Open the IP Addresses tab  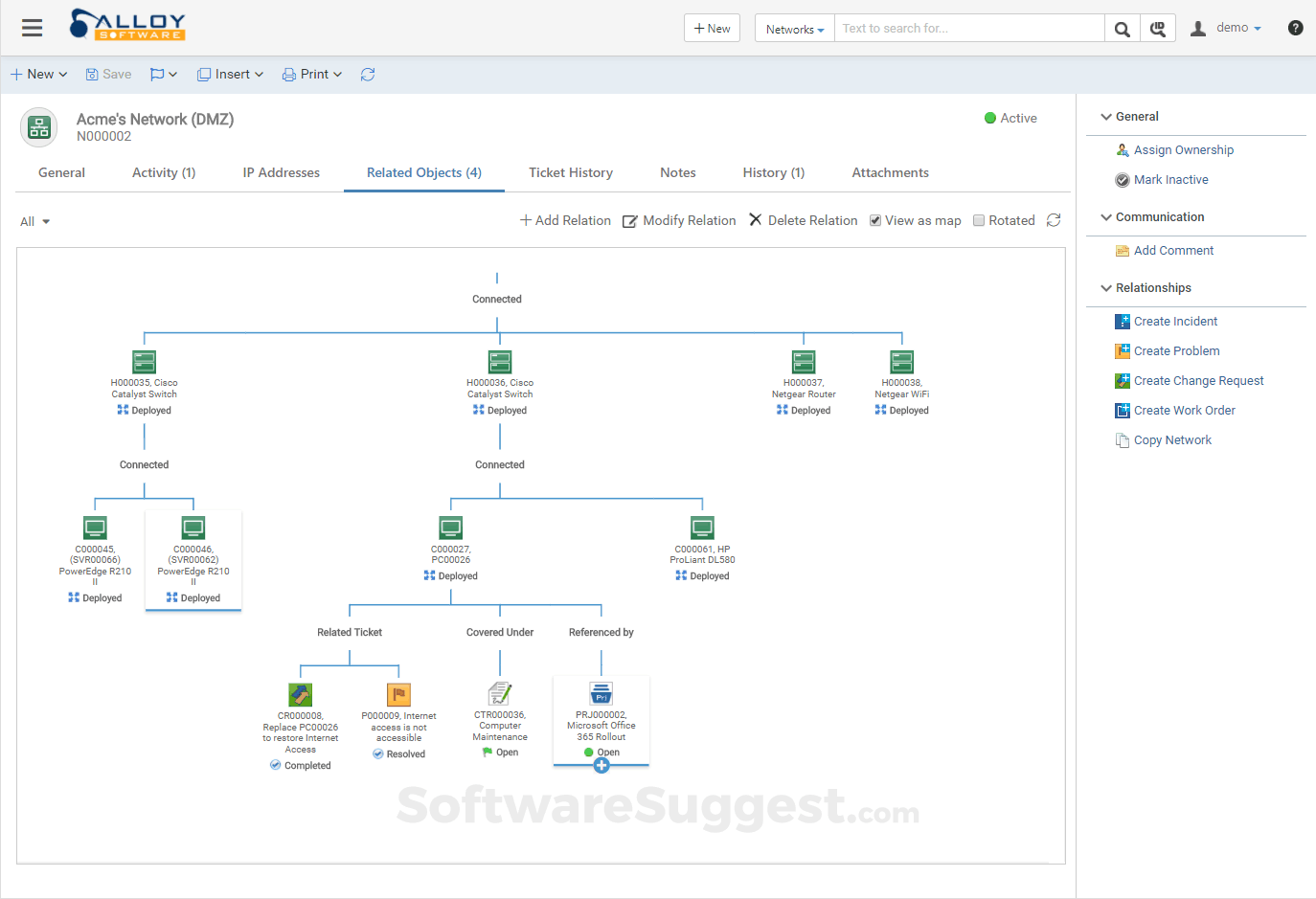click(x=281, y=172)
